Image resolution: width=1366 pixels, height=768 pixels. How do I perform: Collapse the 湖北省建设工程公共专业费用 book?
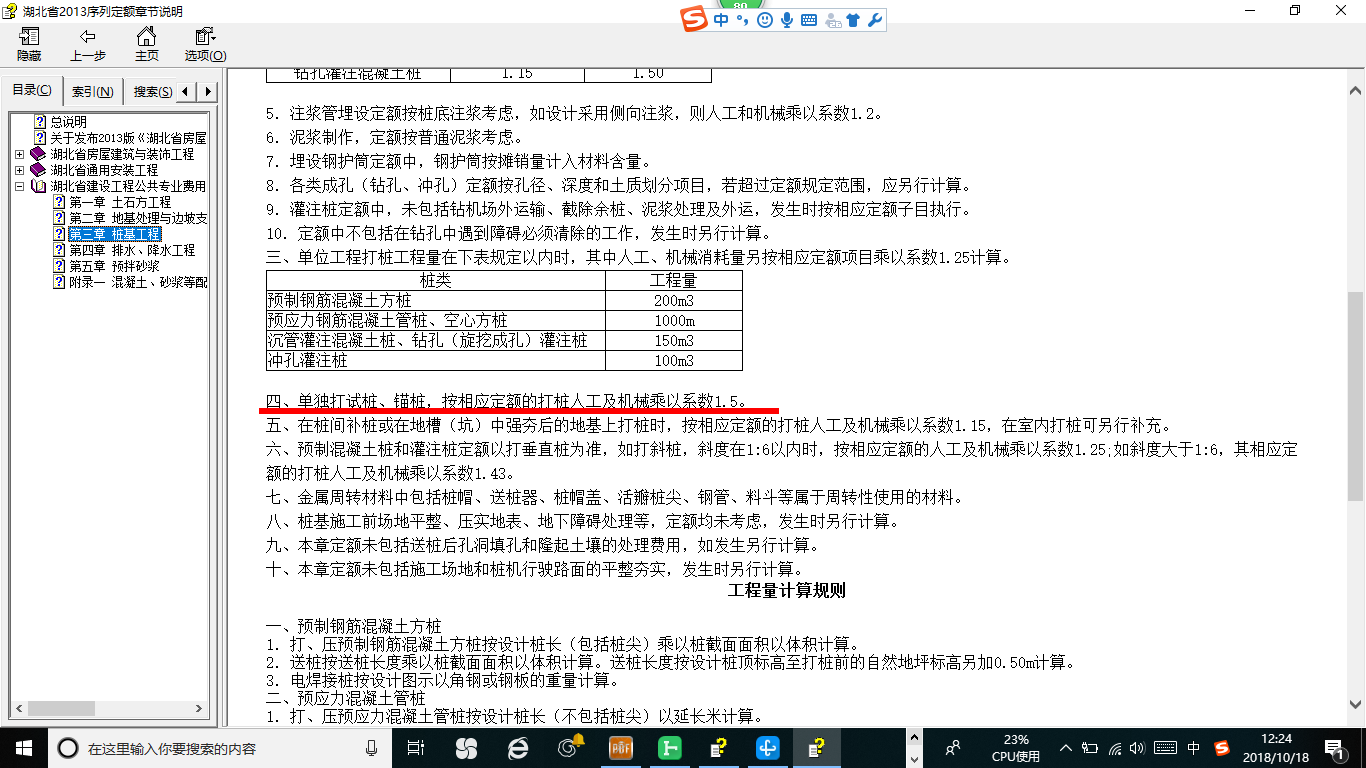(20, 186)
